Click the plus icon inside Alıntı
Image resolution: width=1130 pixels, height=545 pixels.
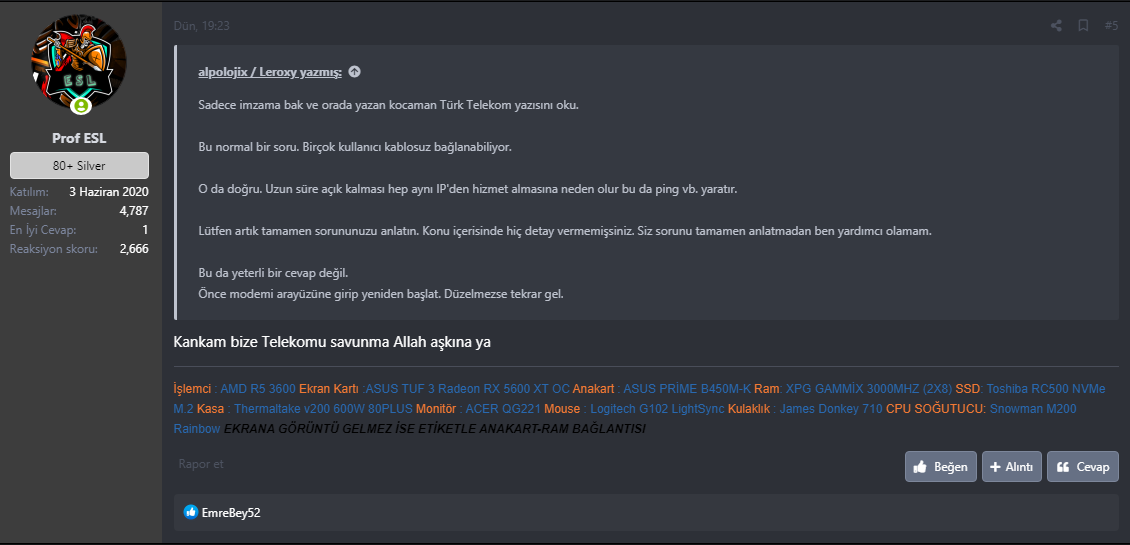[x=995, y=467]
